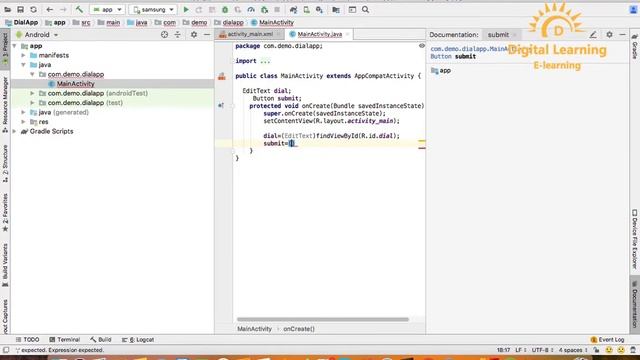Expand the java (generated) folder
This screenshot has height=360, width=640.
pyautogui.click(x=23, y=112)
